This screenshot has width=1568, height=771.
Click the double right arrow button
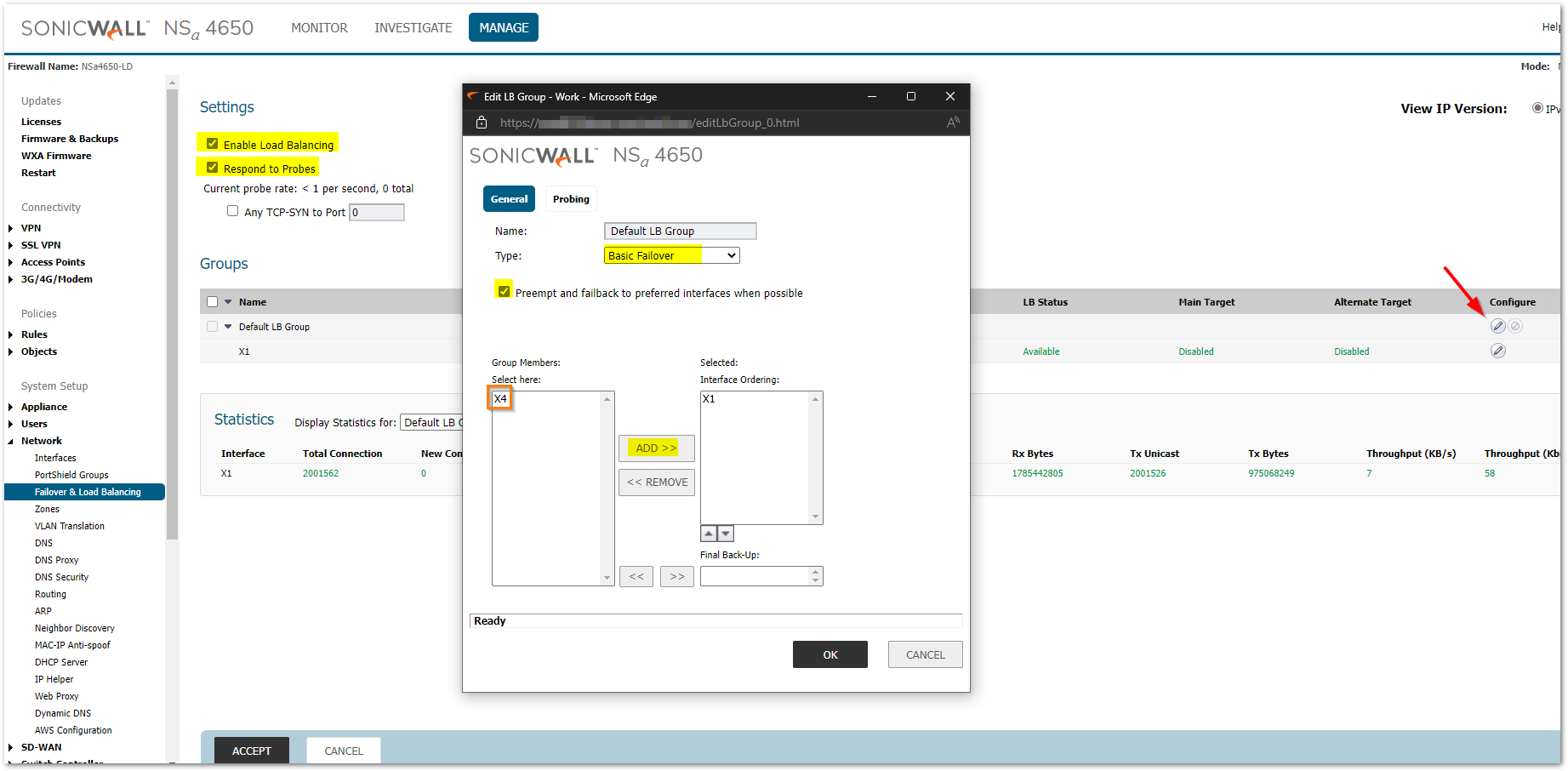click(677, 576)
